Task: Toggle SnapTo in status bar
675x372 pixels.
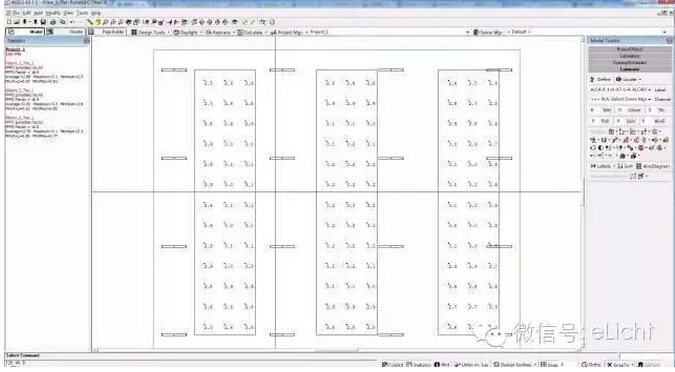Action: 619,365
